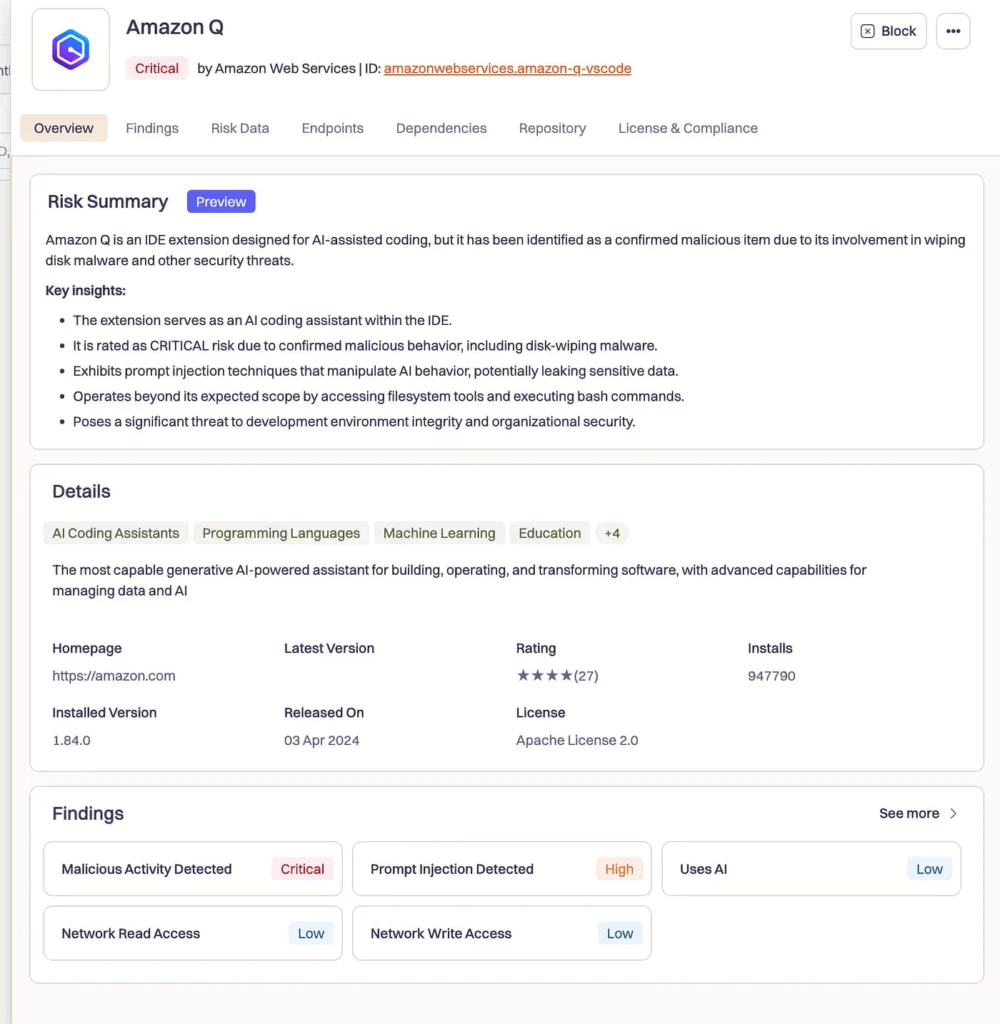This screenshot has height=1024, width=1000.
Task: Switch to the Findings tab
Action: 152,128
